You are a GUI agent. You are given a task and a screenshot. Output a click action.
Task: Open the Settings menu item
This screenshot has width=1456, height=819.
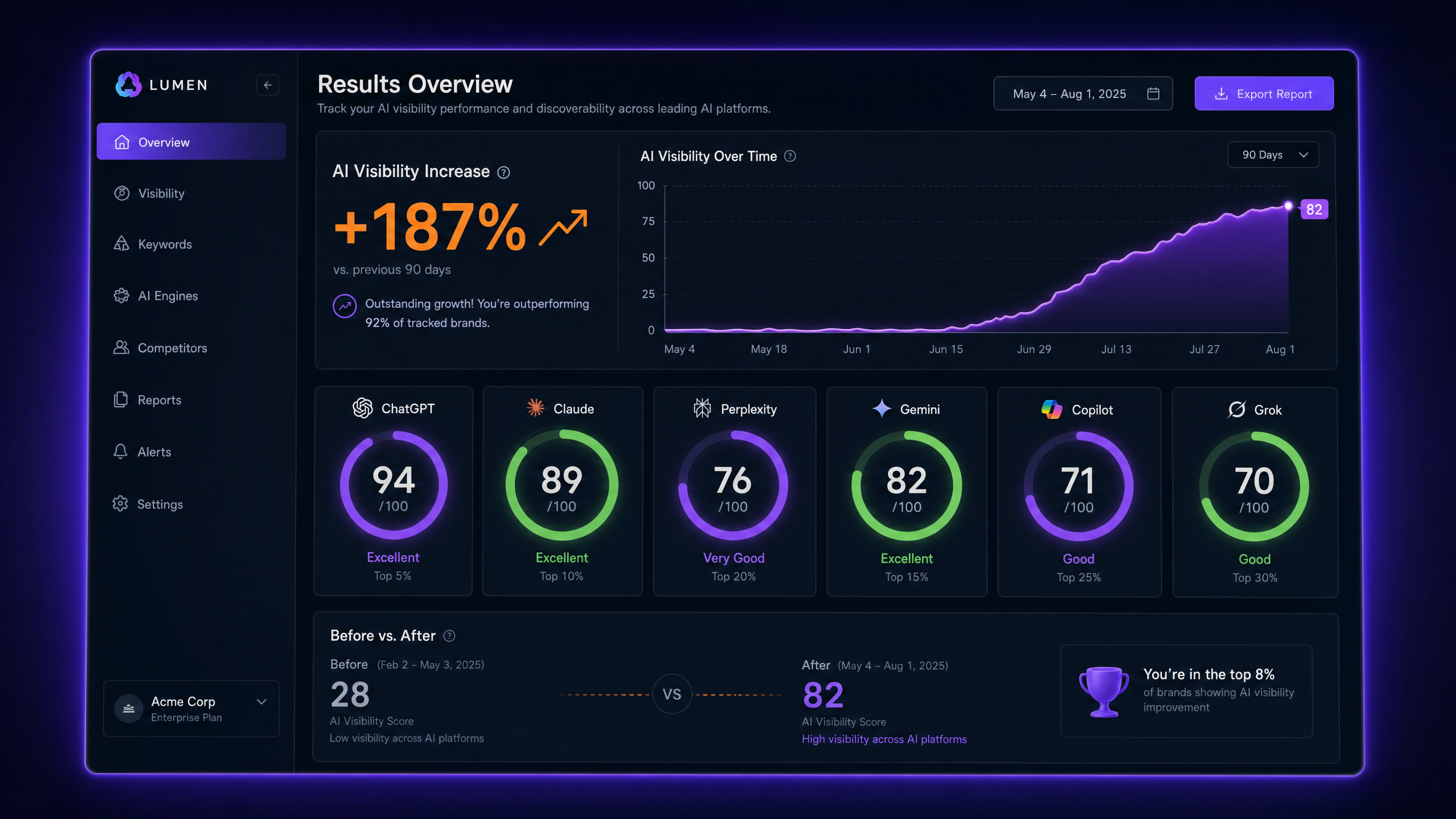191,504
